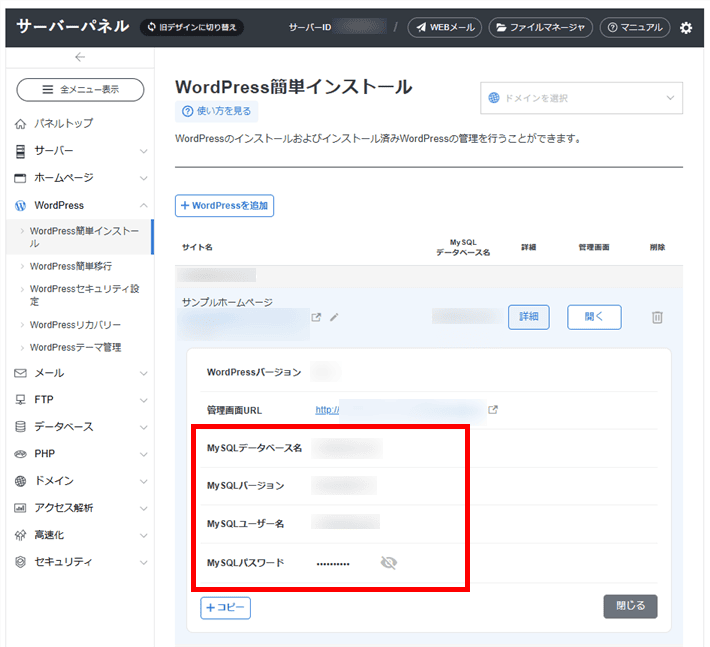710x647 pixels.
Task: Click the WordPress logo icon in sidebar
Action: click(x=20, y=206)
